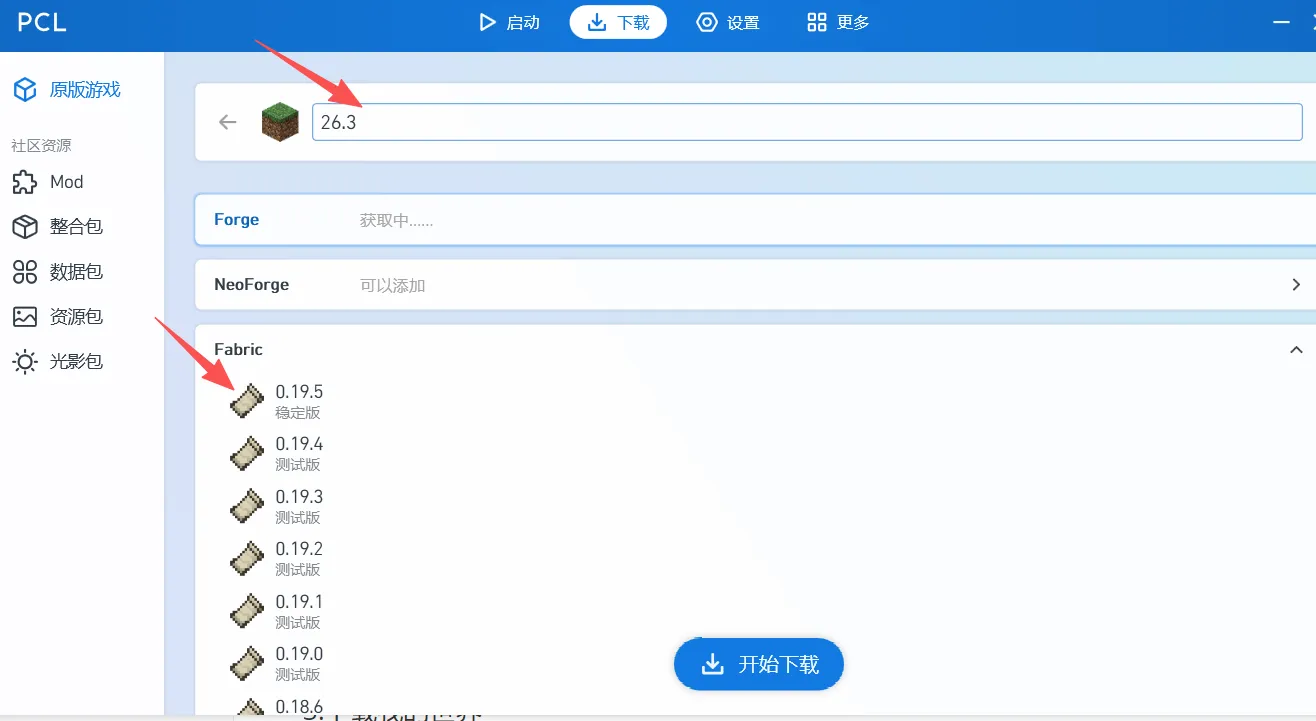Collapse the Fabric section chevron

point(1296,350)
